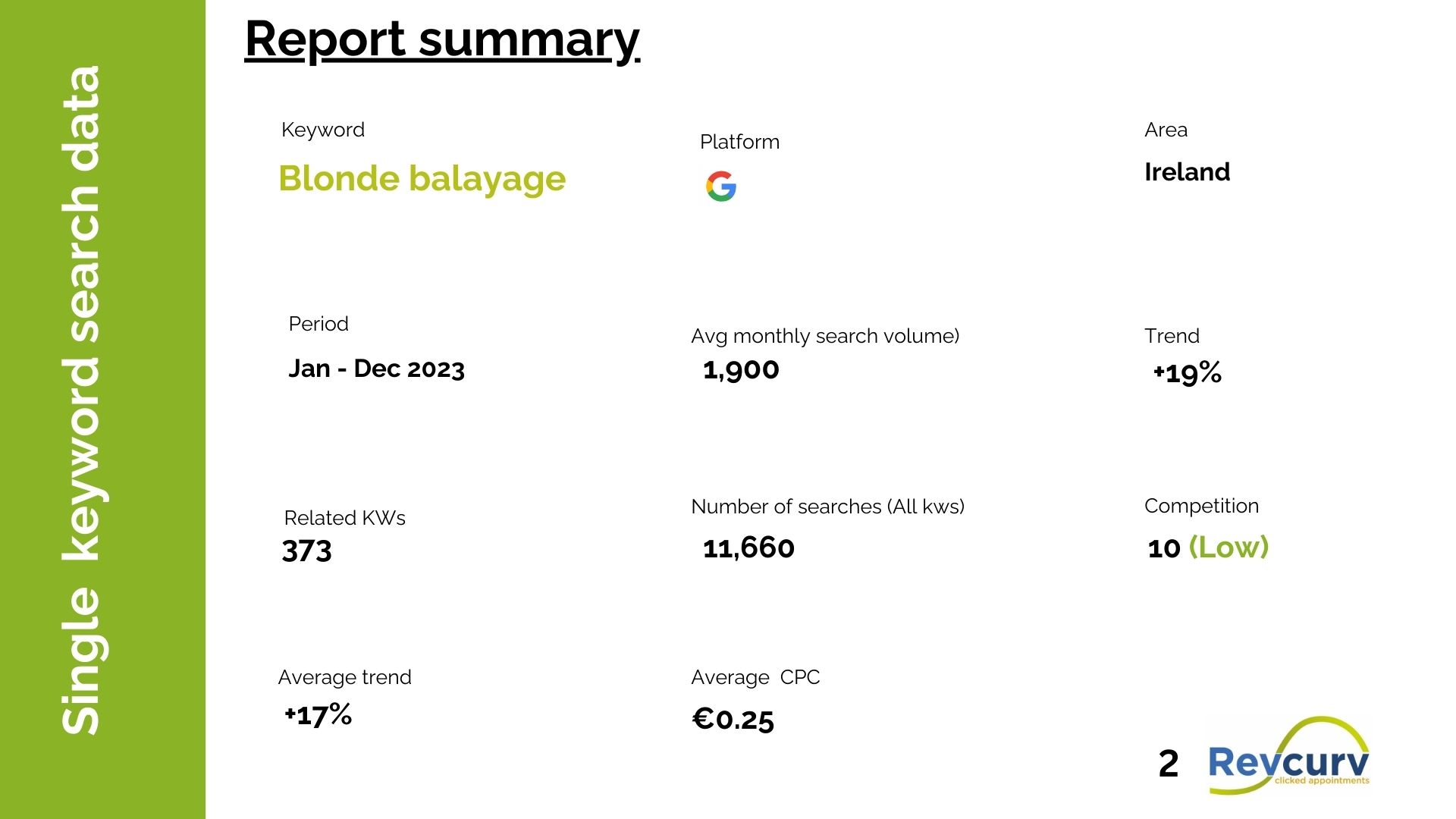
Task: Click the Google G logo
Action: pyautogui.click(x=720, y=186)
